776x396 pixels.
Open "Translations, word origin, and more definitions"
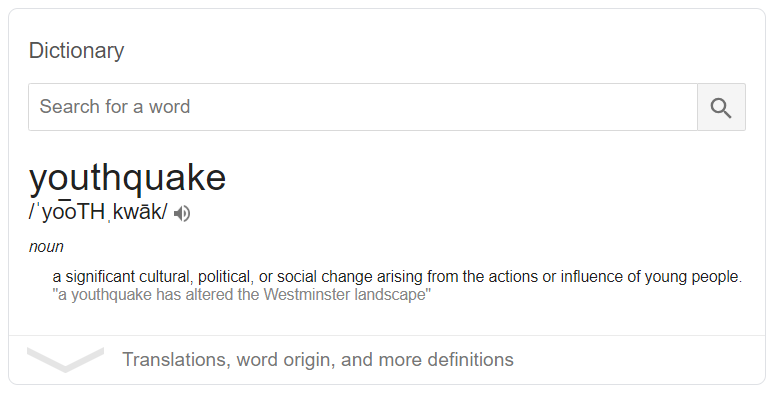(x=318, y=359)
